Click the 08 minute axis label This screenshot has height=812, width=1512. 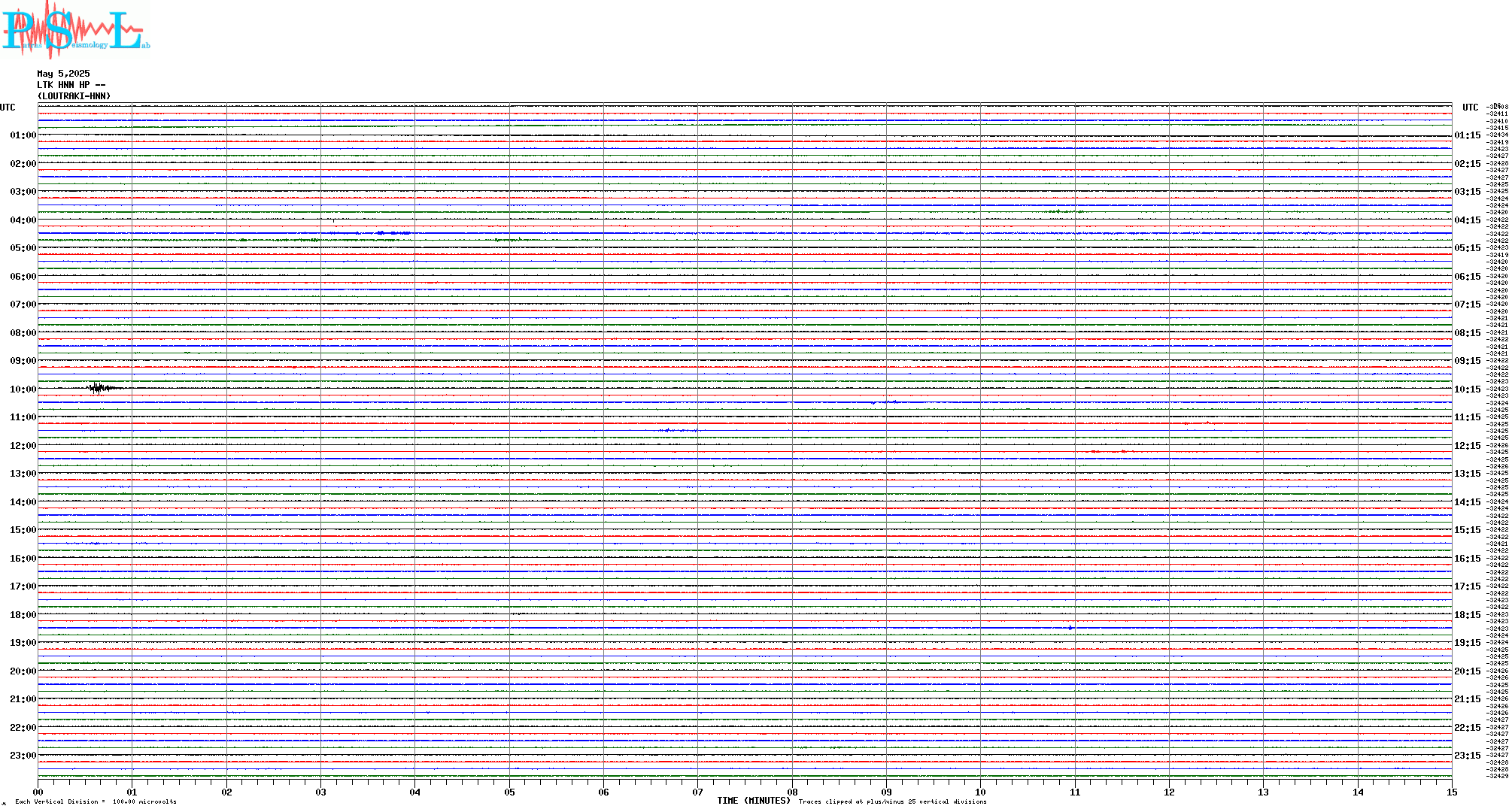pyautogui.click(x=792, y=792)
